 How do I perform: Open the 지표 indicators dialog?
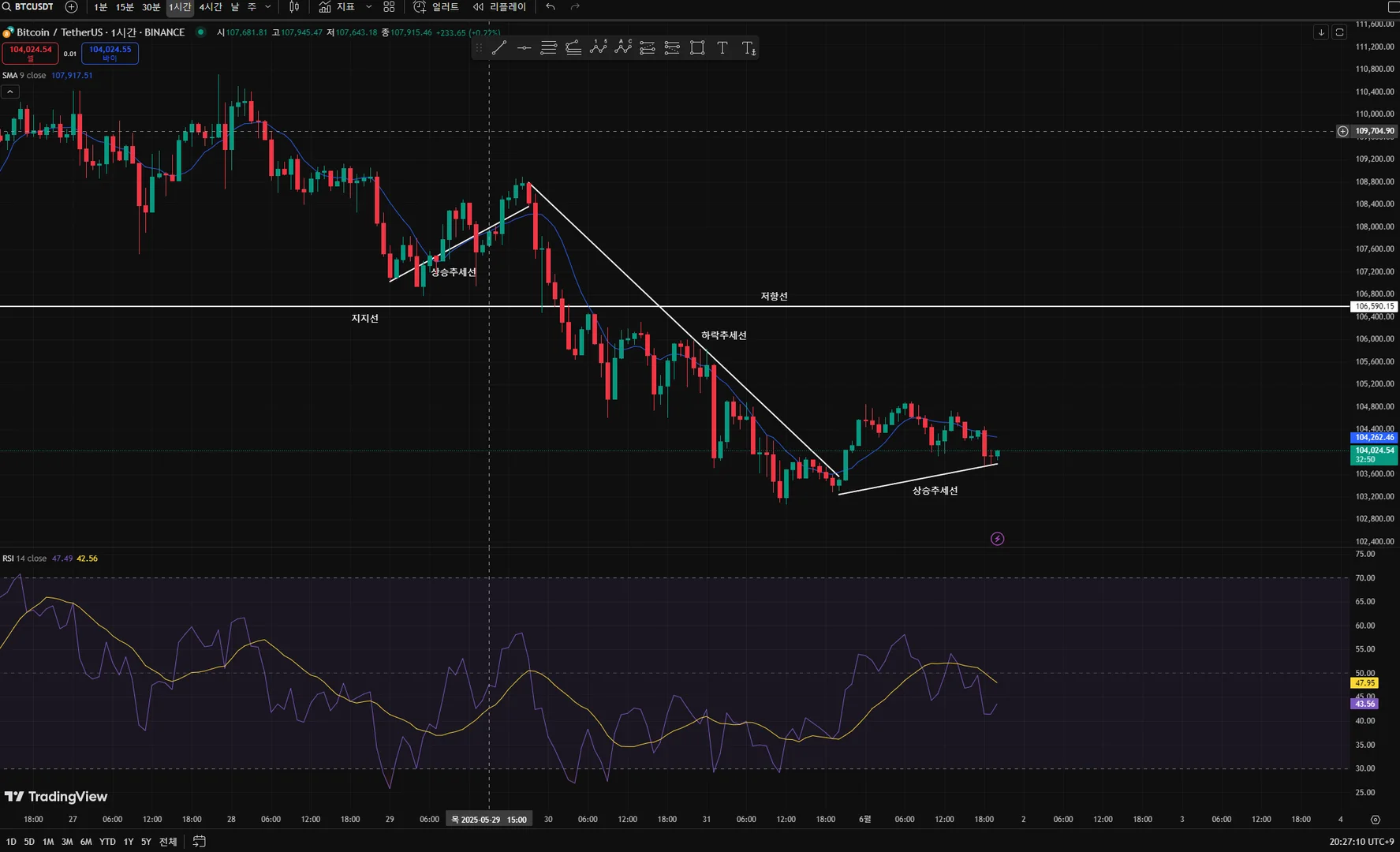click(337, 7)
